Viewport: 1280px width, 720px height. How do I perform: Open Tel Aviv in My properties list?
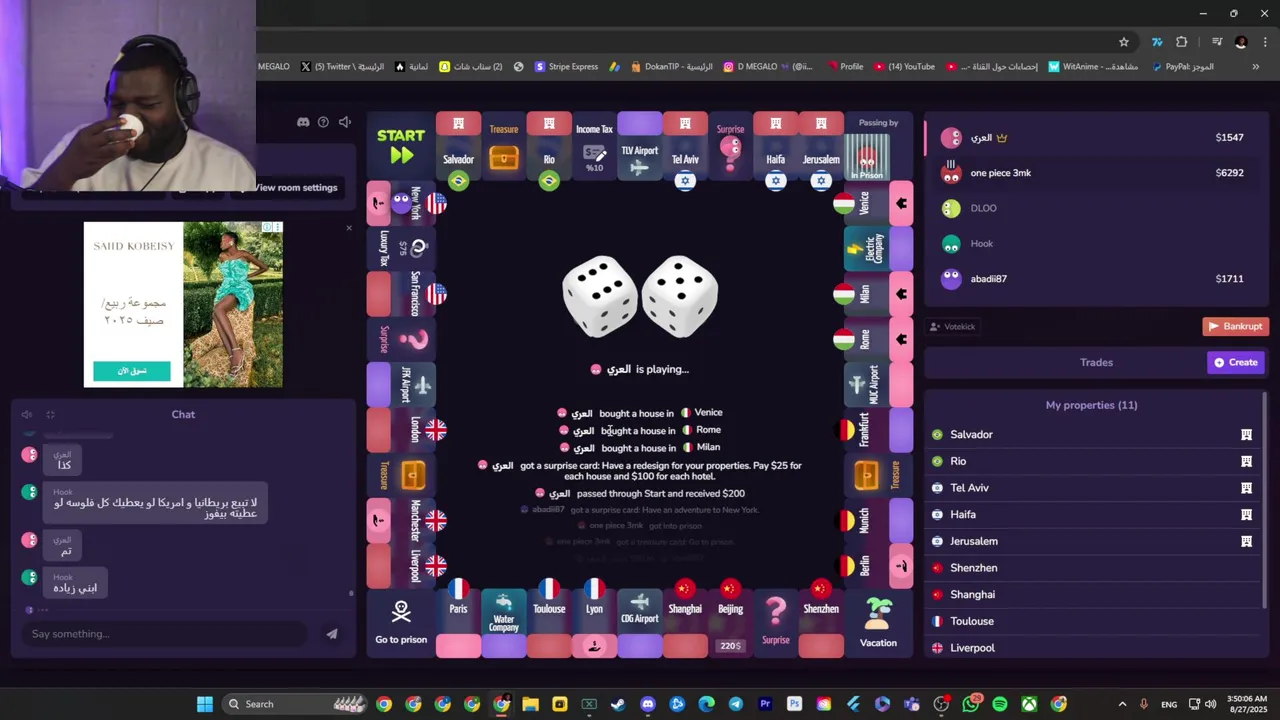point(1091,488)
